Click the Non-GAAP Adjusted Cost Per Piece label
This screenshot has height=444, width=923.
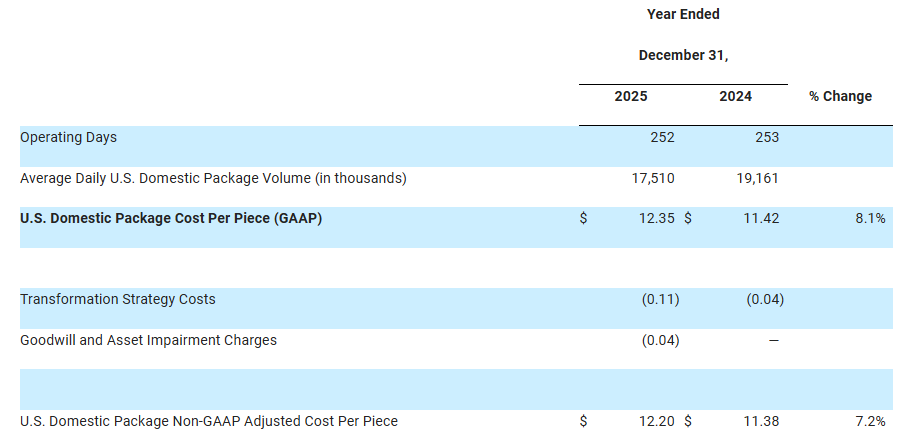(x=209, y=421)
